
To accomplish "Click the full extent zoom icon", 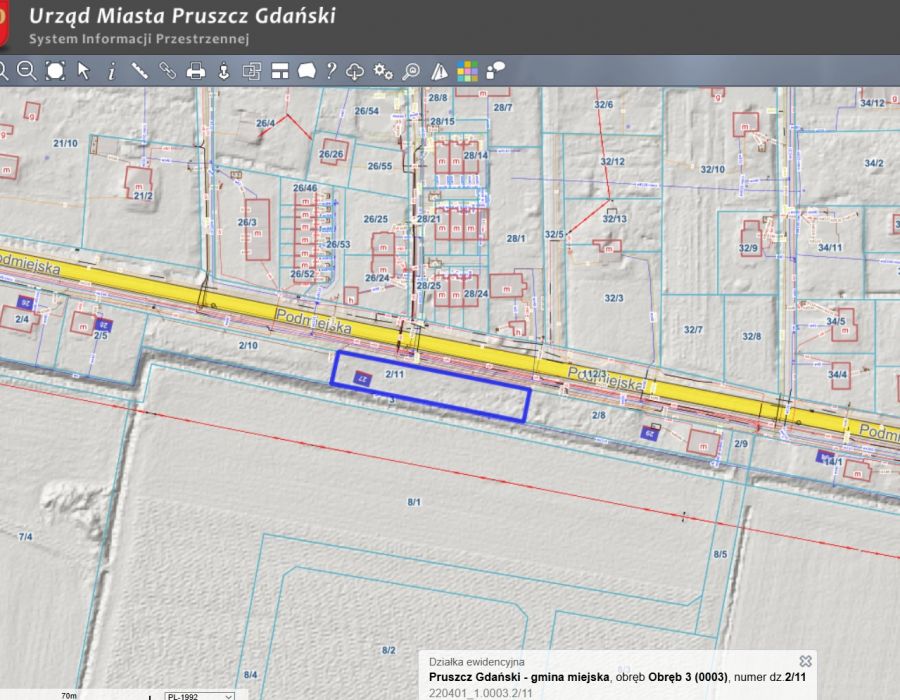I will point(55,70).
